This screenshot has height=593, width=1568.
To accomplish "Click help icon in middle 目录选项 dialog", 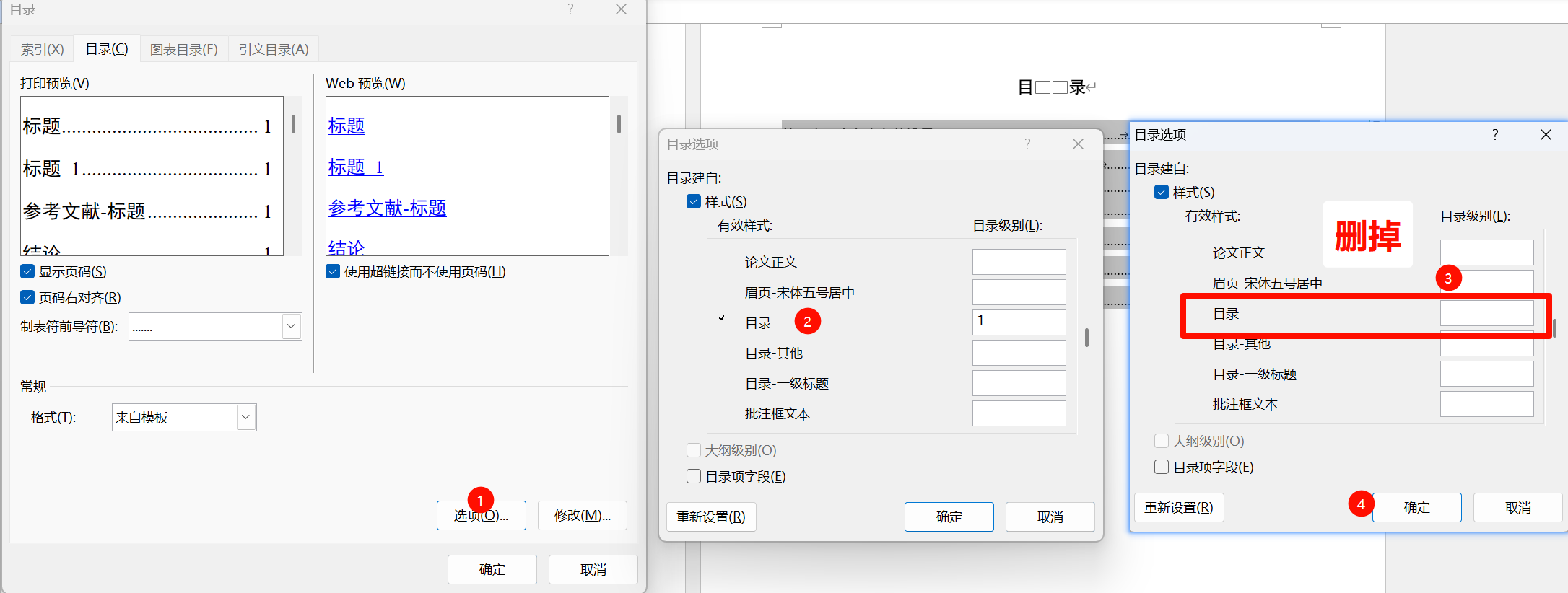I will tap(1027, 144).
